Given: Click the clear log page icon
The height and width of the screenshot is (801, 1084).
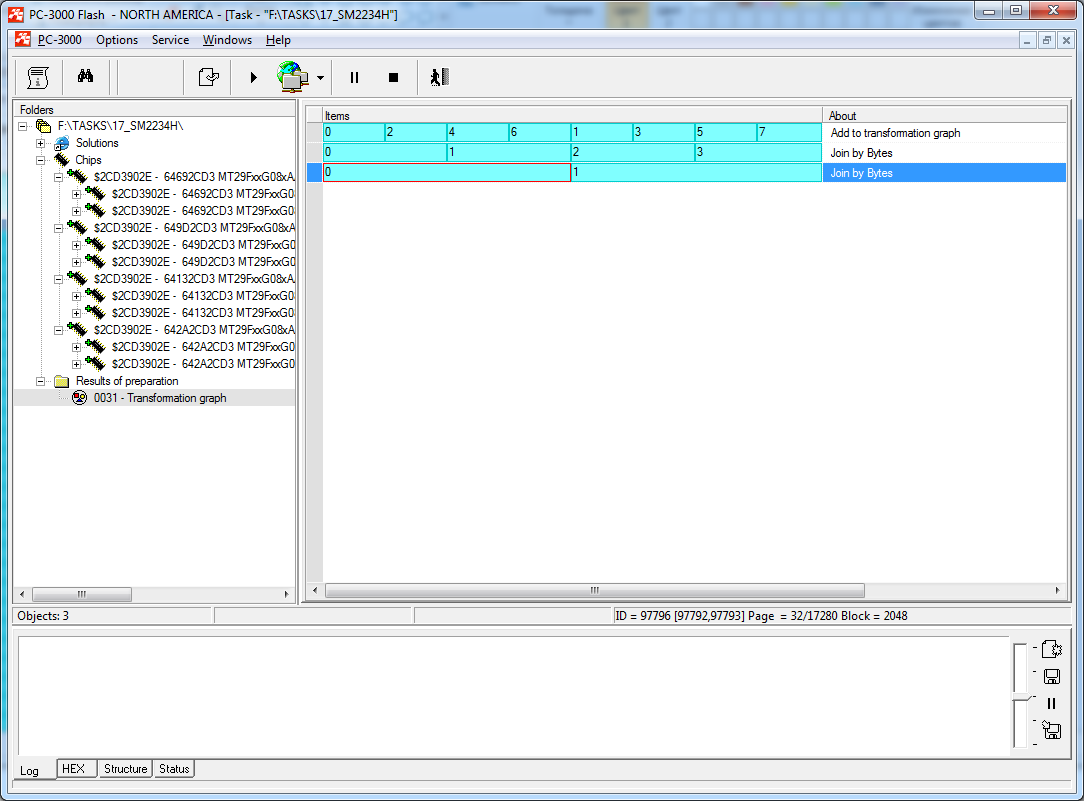Looking at the screenshot, I should point(1051,649).
